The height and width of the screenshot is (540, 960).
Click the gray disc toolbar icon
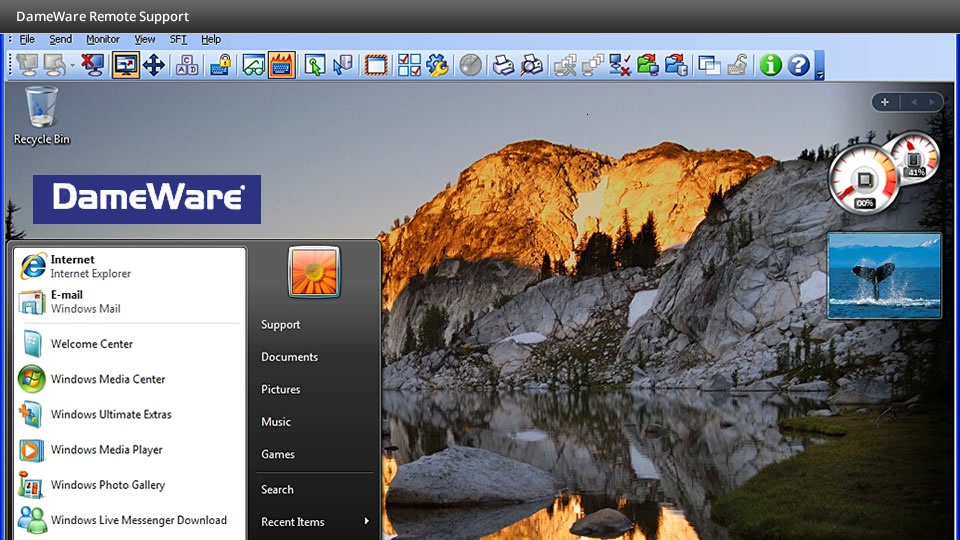[x=470, y=65]
